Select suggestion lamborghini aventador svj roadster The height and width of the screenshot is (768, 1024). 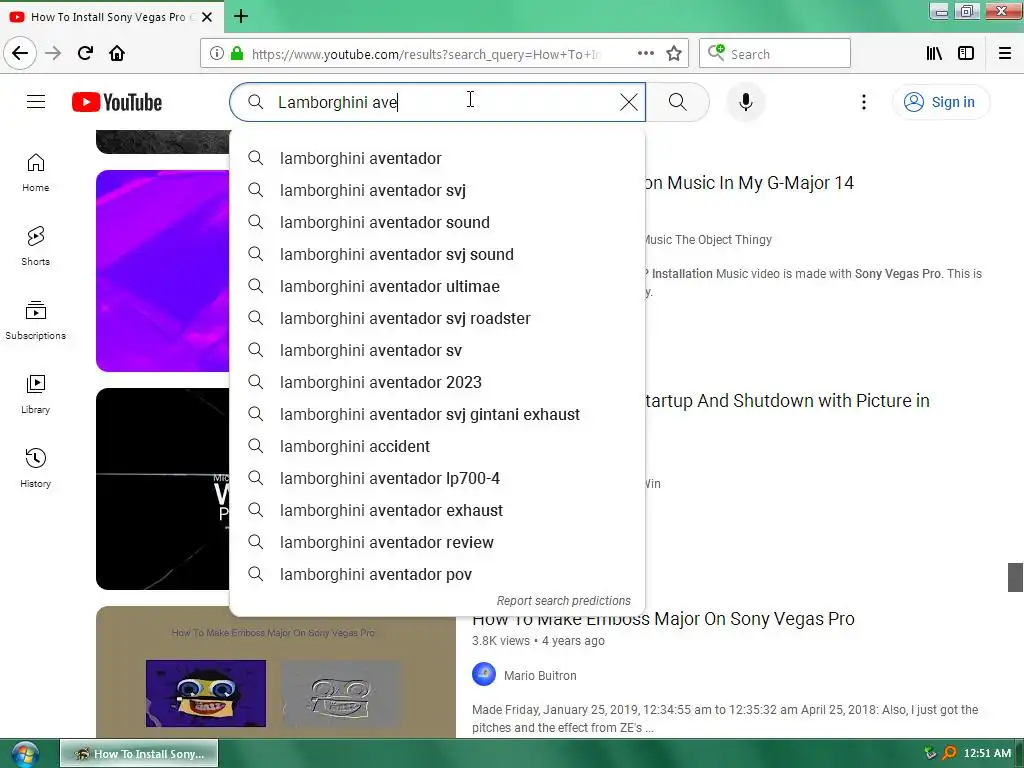tap(437, 318)
